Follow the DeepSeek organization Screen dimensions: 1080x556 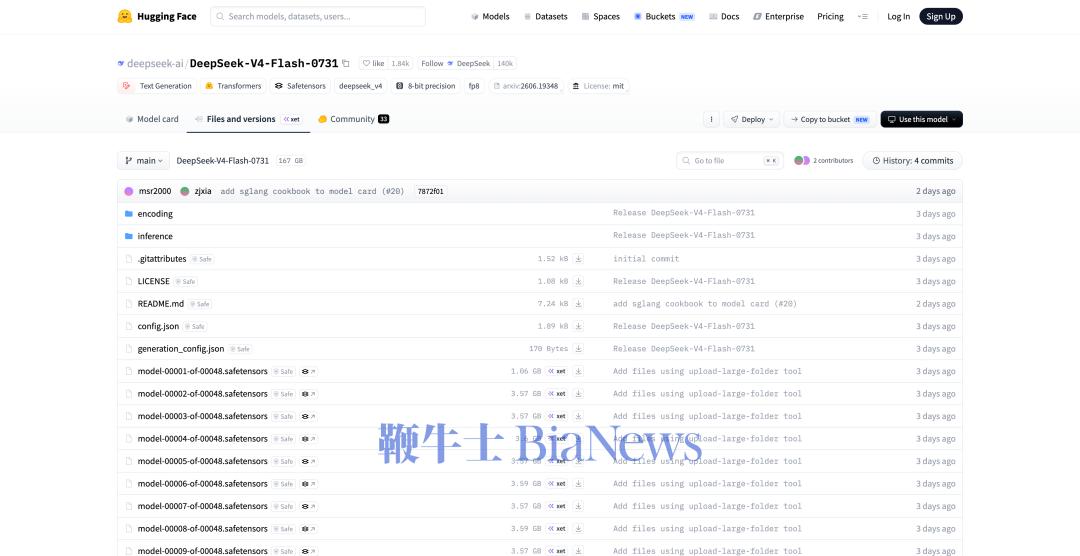tap(455, 63)
